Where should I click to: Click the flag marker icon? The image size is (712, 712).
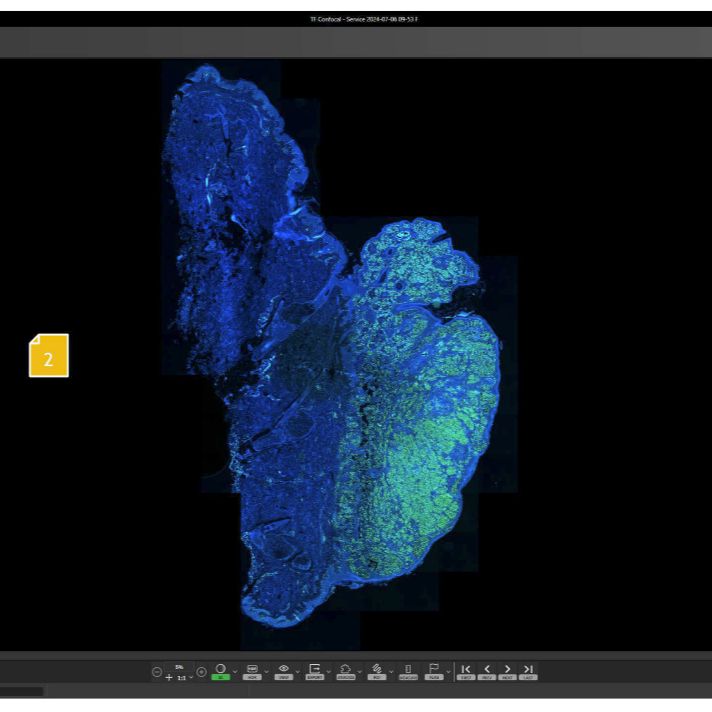(x=434, y=670)
